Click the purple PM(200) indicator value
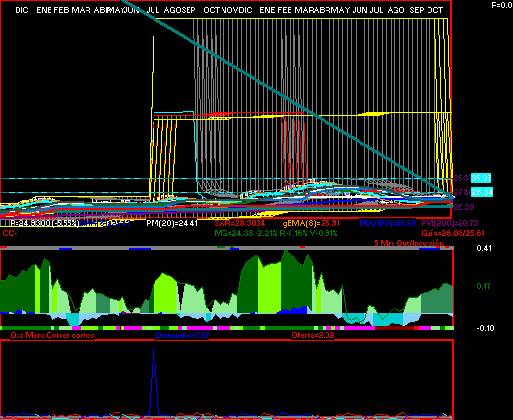This screenshot has width=513, height=420. (x=450, y=223)
